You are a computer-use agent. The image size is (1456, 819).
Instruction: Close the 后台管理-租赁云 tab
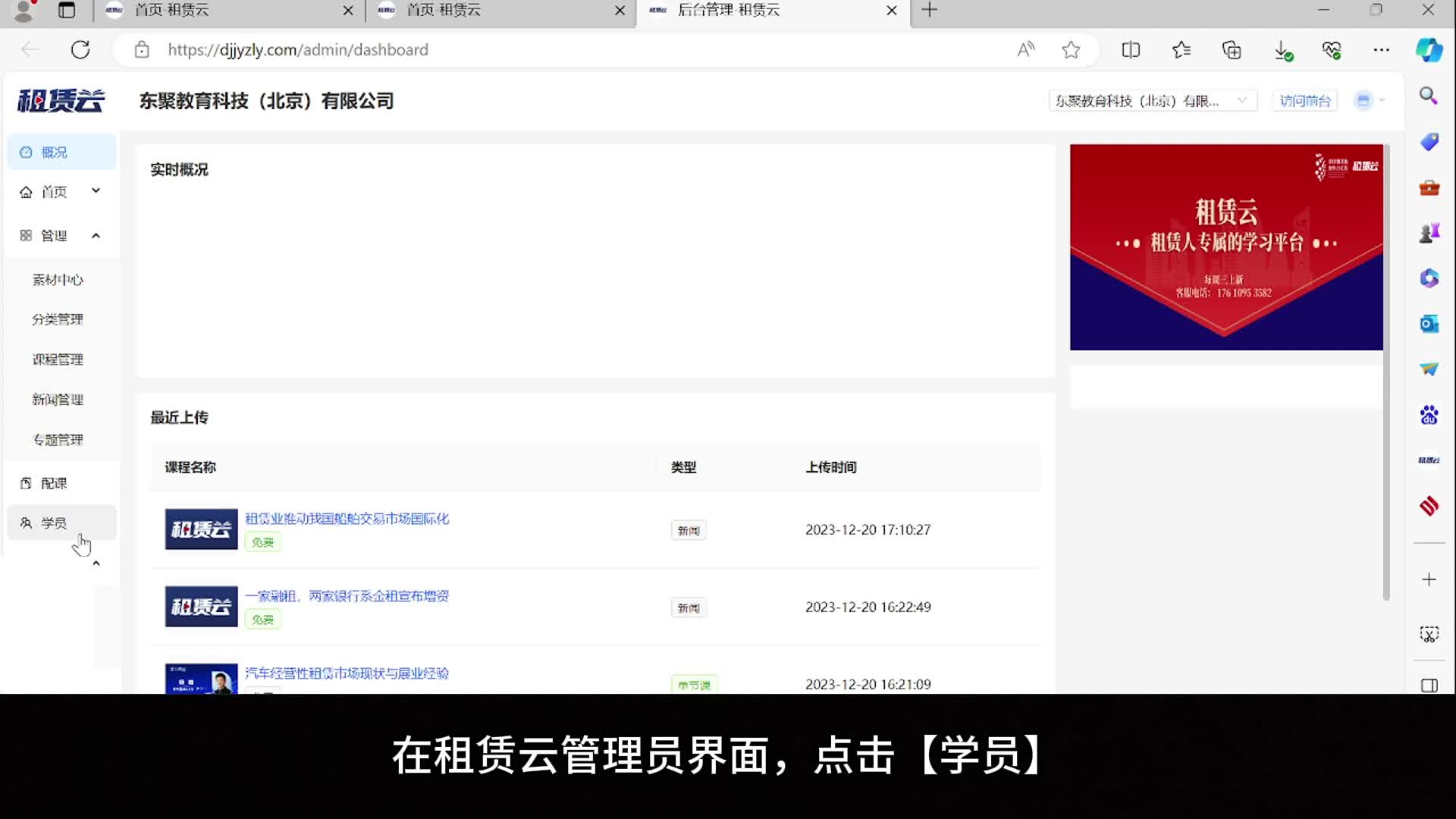(x=892, y=10)
